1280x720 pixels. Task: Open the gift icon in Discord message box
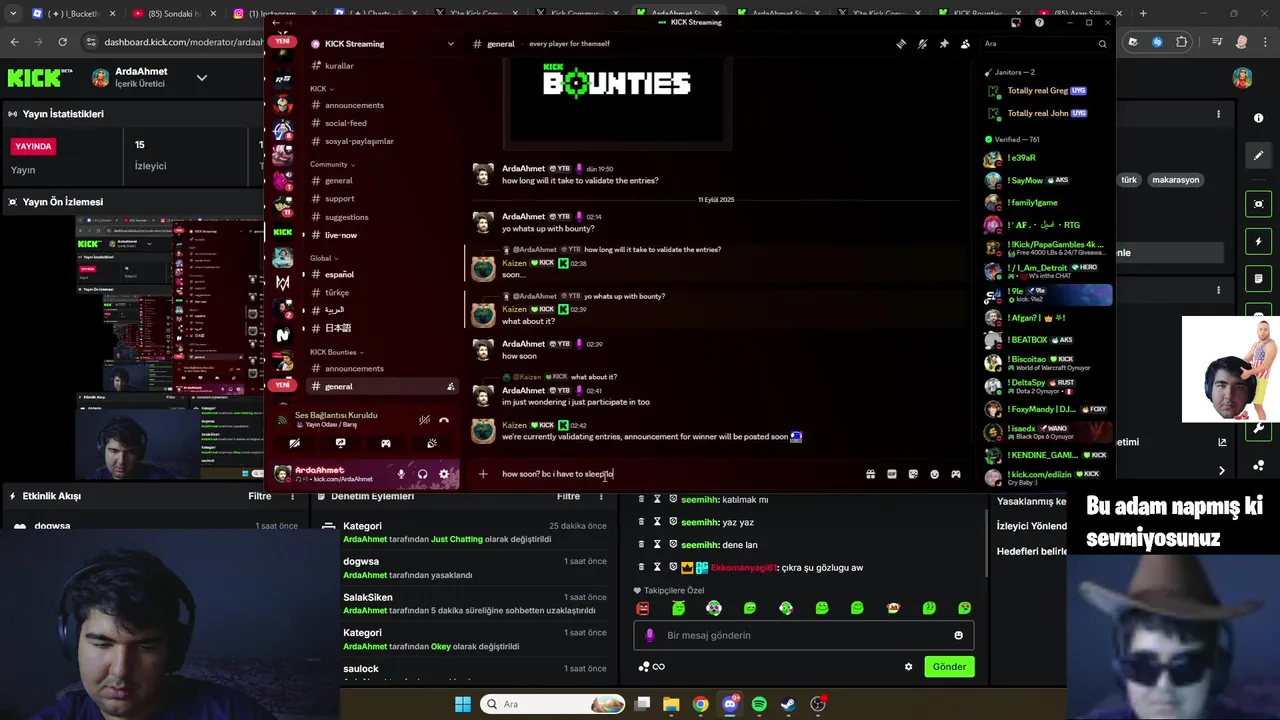(x=870, y=474)
